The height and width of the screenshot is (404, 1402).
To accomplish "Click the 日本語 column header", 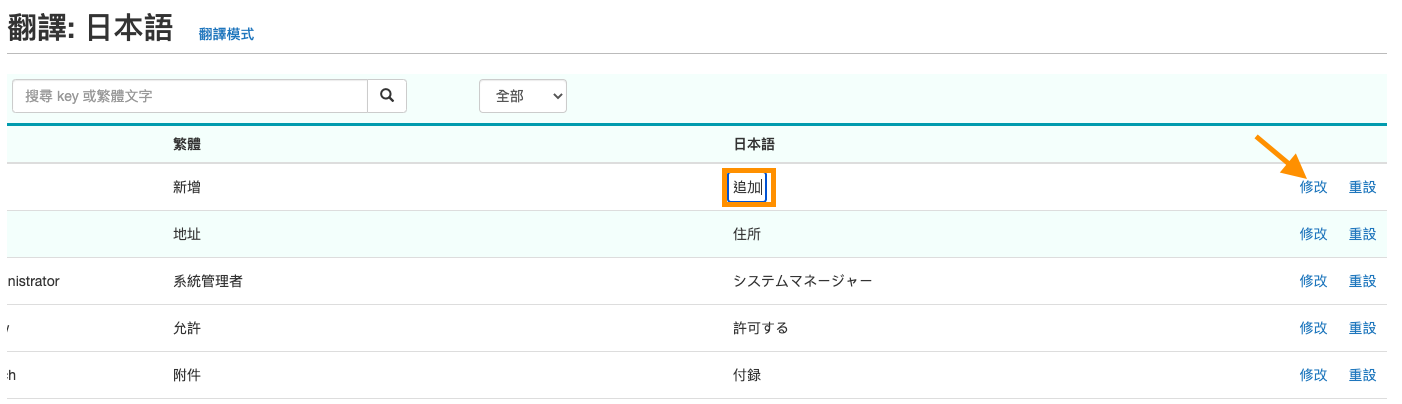I will pos(754,144).
